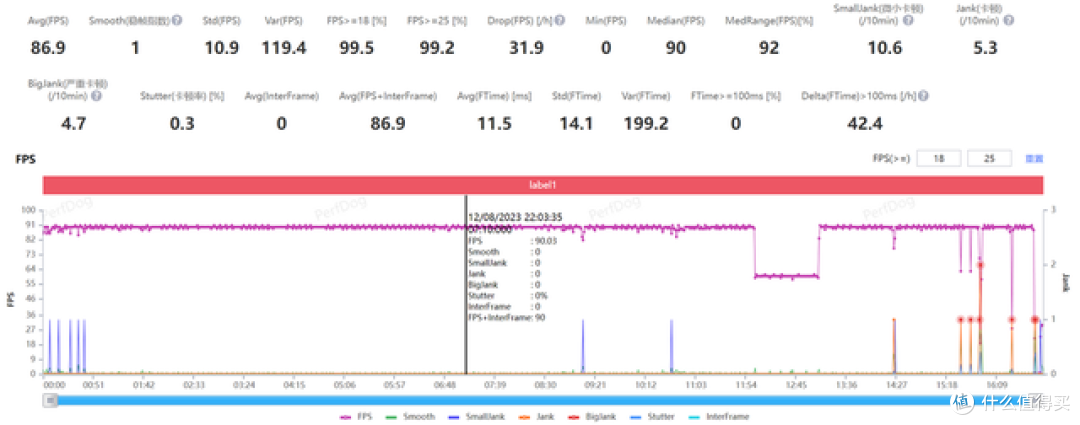
Task: Click help icon beside Drop(FPS) [/h]
Action: [x=559, y=20]
